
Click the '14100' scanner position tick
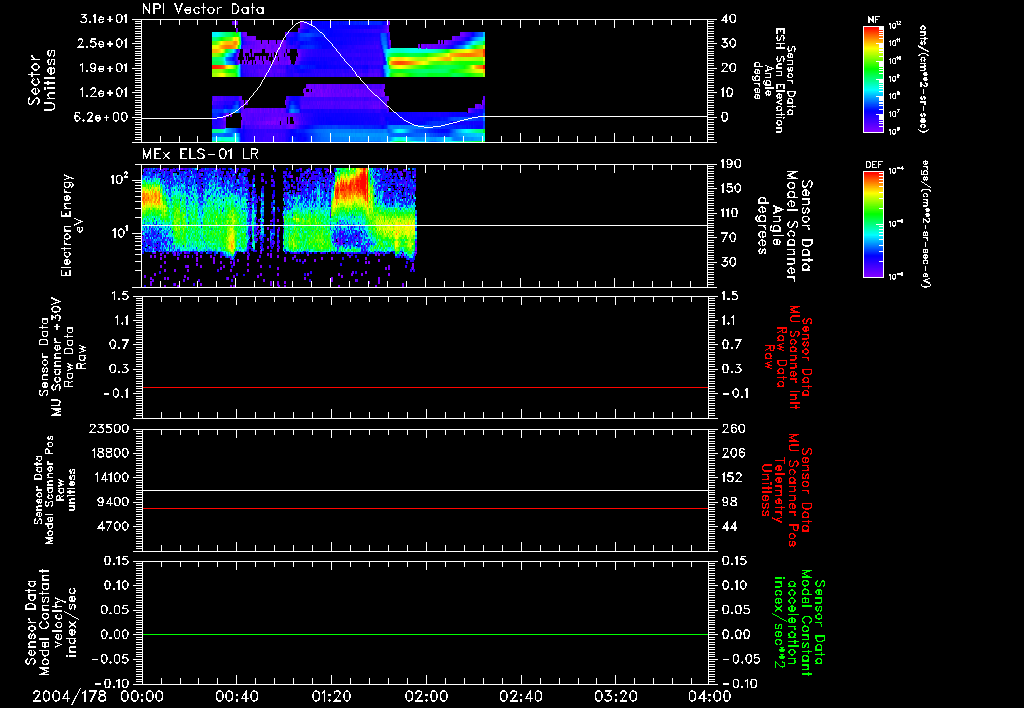(x=108, y=477)
